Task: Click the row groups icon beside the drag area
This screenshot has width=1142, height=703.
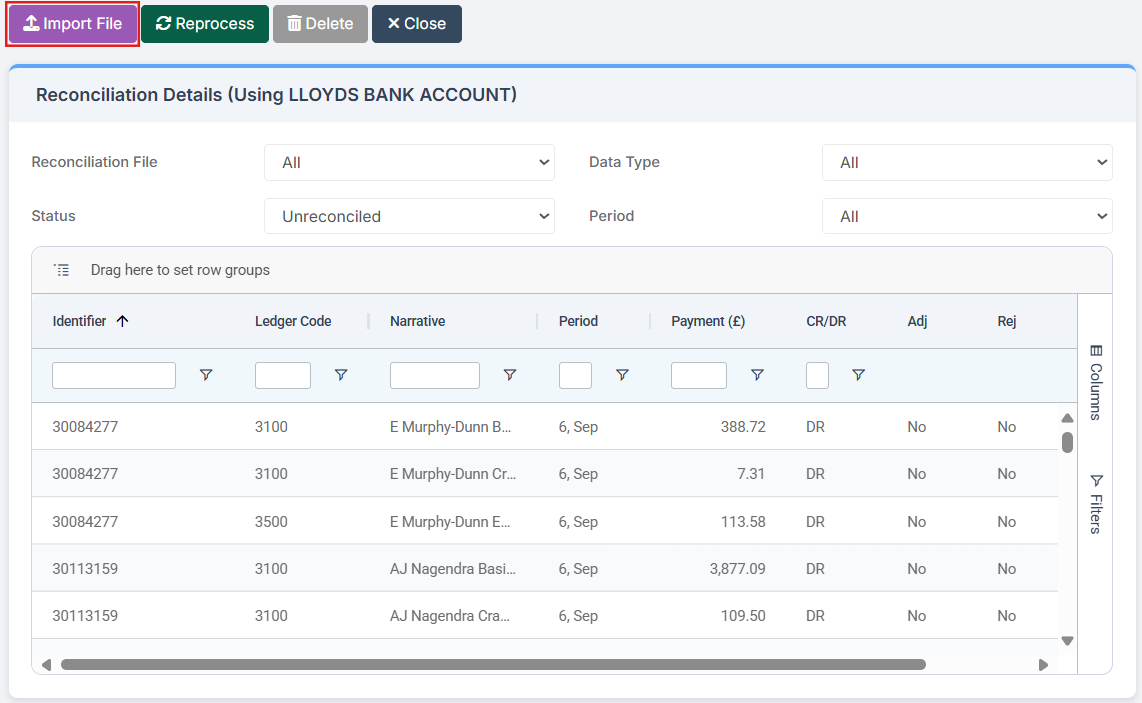Action: [x=62, y=269]
